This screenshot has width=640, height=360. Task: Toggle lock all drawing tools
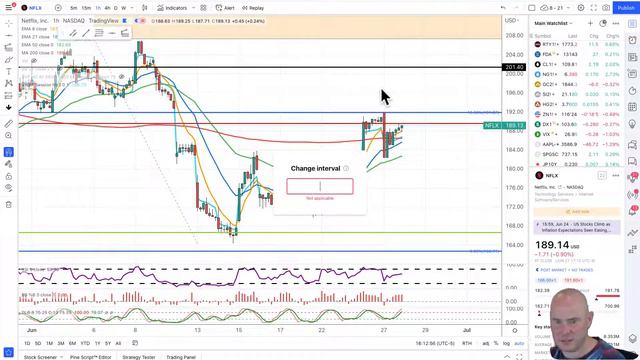(9, 176)
